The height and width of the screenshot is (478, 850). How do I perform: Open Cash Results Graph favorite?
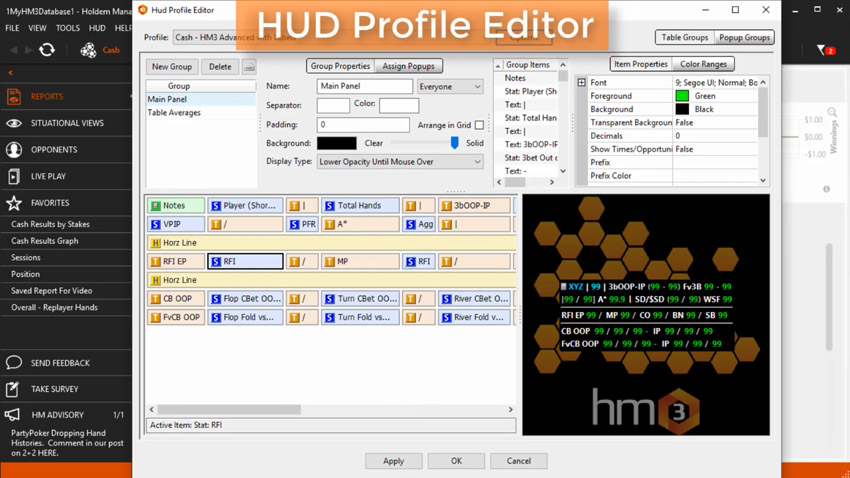pos(44,241)
